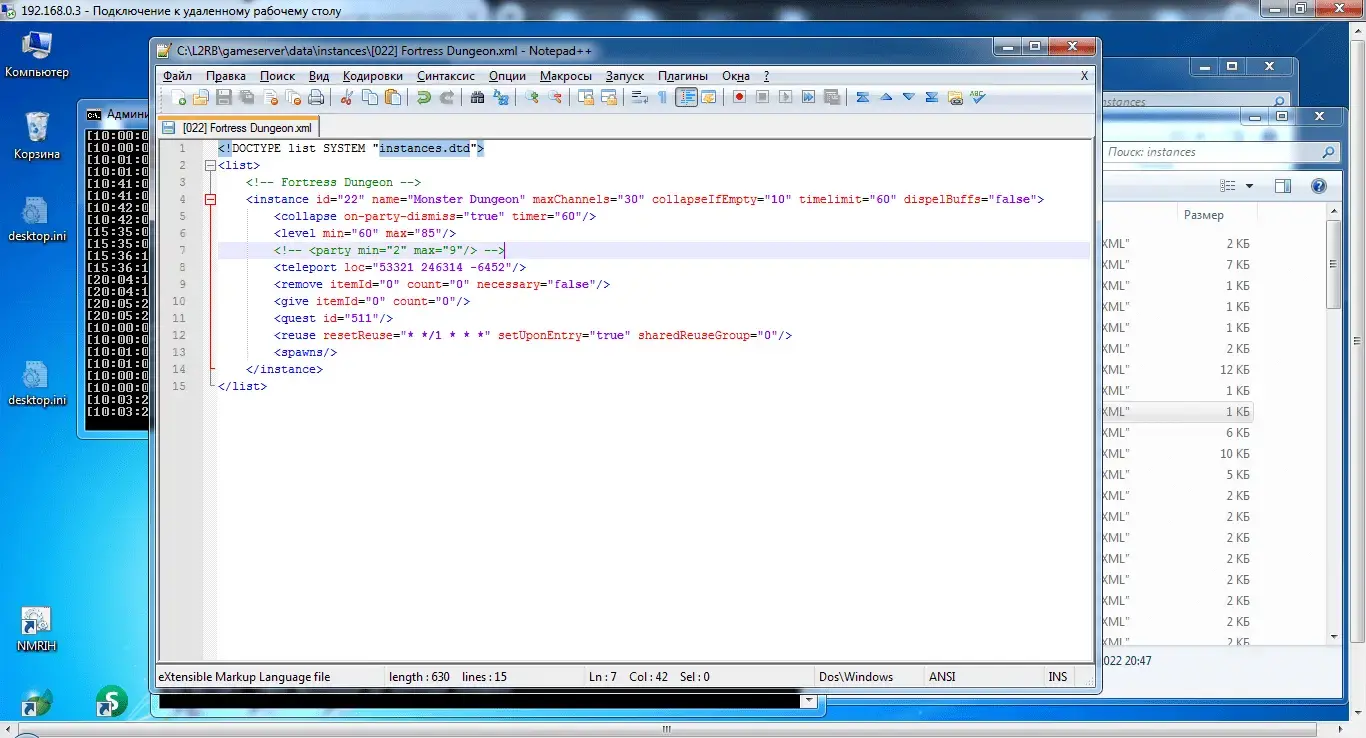The height and width of the screenshot is (738, 1366).
Task: Click the blue down-arrow plugin icon
Action: [x=908, y=97]
